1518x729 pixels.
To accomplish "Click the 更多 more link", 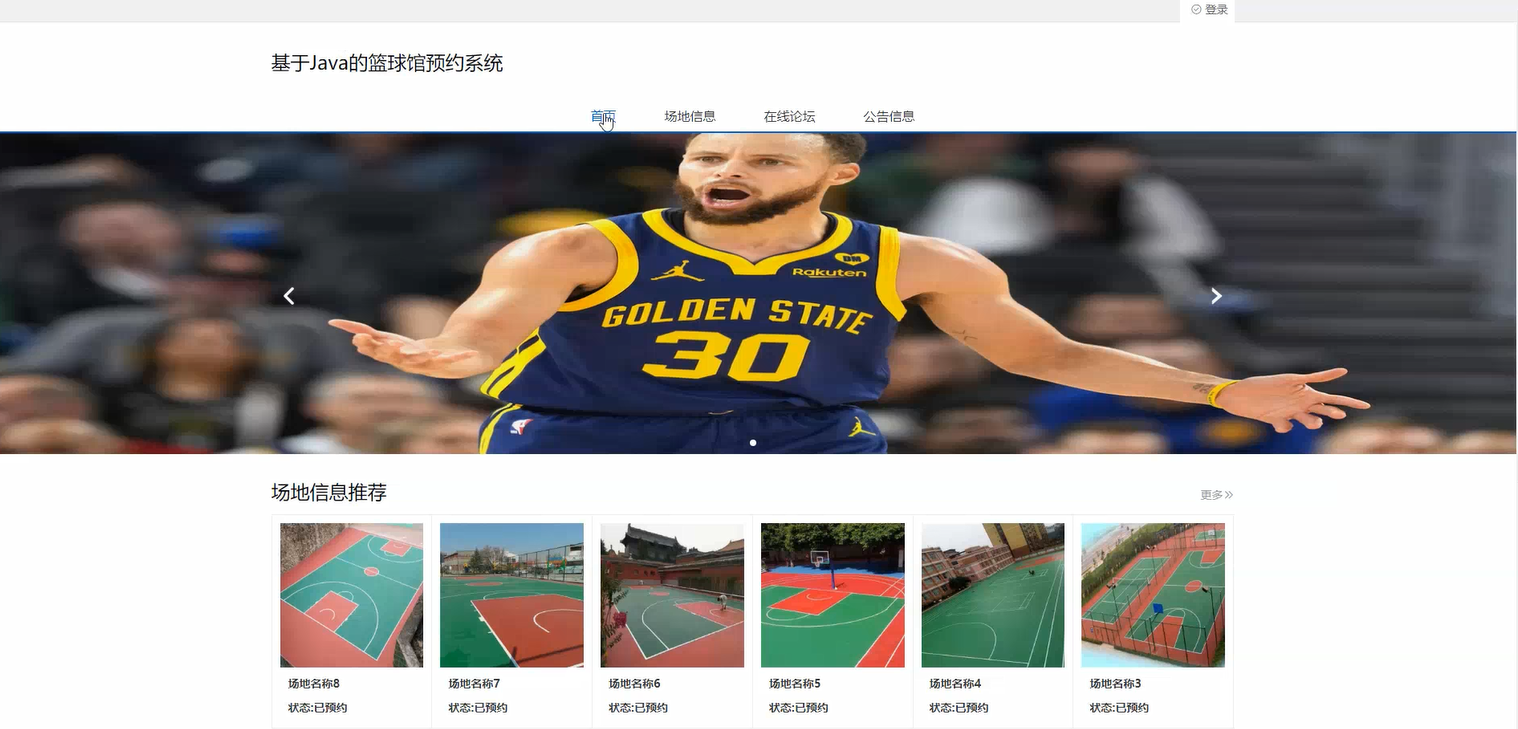I will pyautogui.click(x=1217, y=495).
